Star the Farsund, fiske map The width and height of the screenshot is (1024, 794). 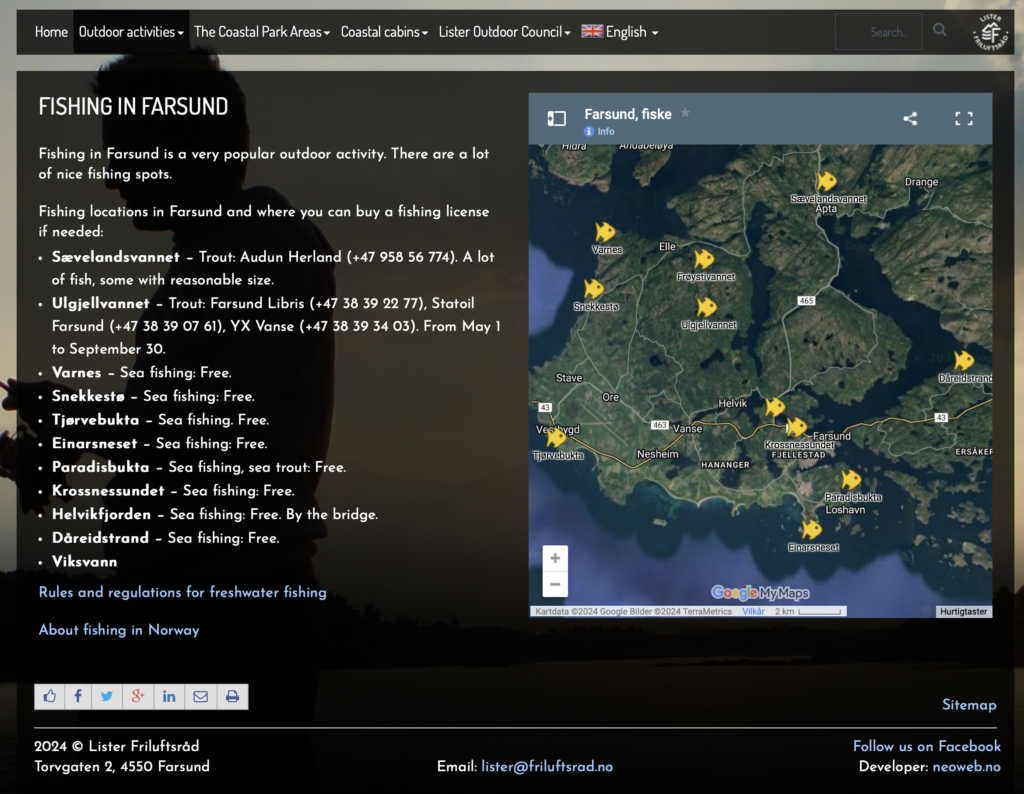(x=685, y=113)
